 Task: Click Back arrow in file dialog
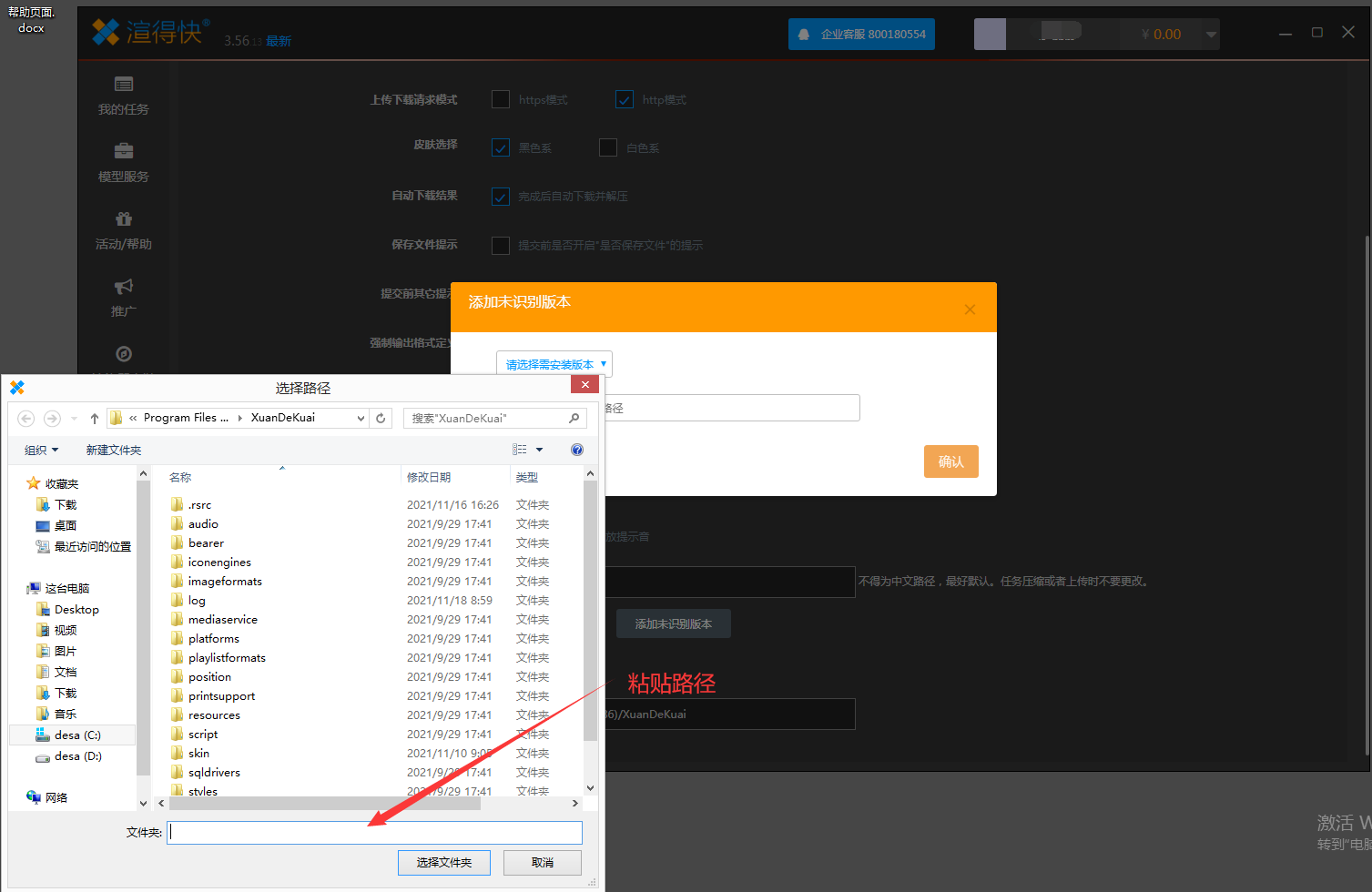pyautogui.click(x=26, y=419)
